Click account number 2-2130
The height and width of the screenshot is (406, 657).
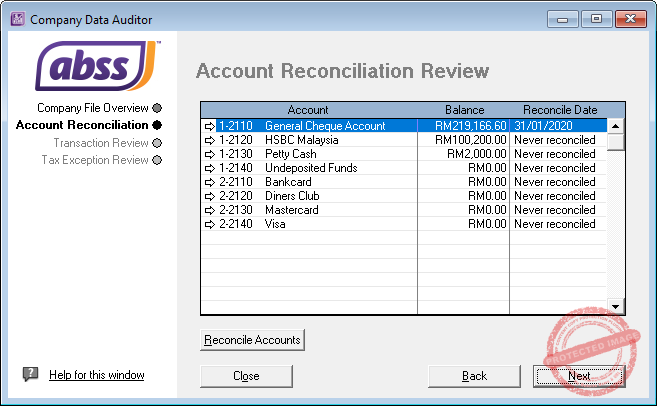tap(236, 210)
